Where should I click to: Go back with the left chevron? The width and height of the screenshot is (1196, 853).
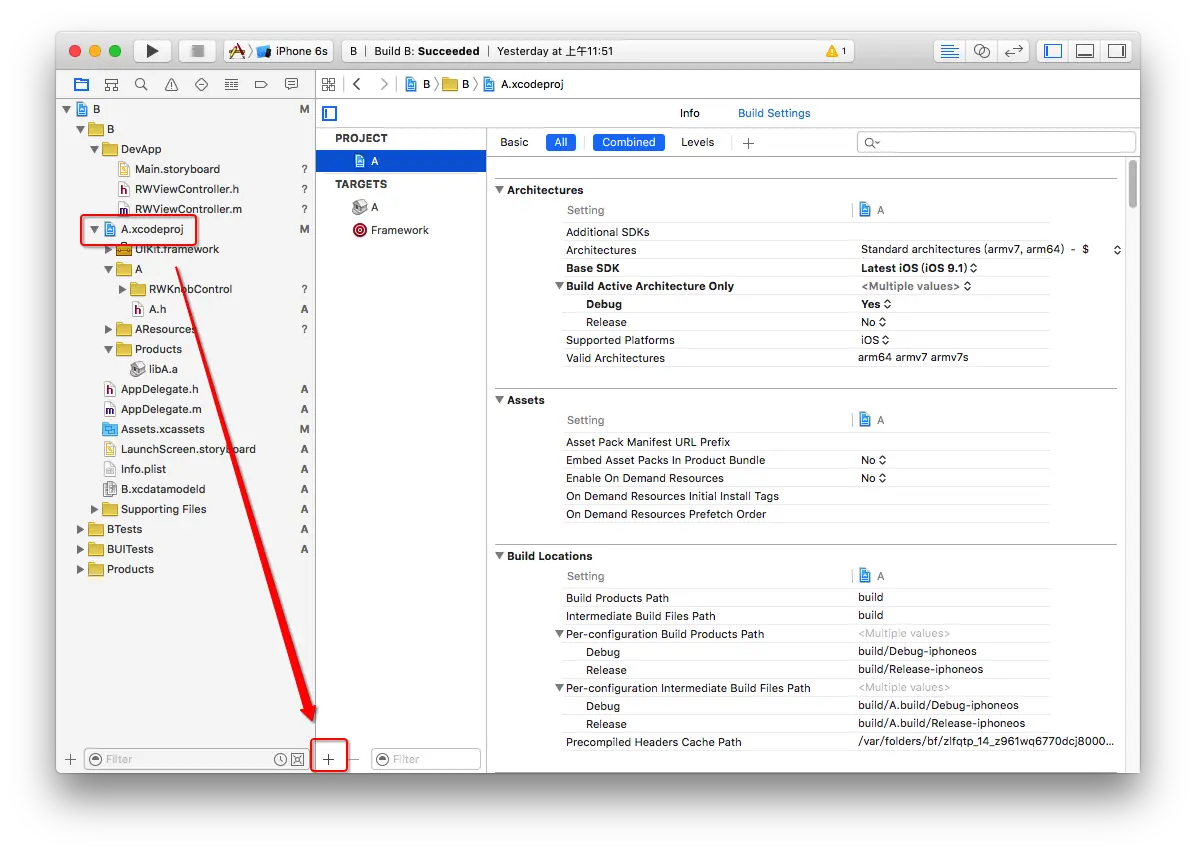pos(357,85)
